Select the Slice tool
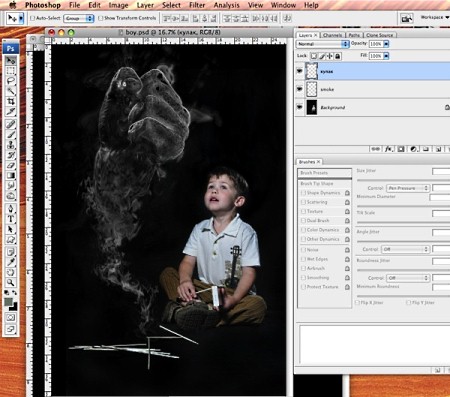The width and height of the screenshot is (450, 397). coord(11,111)
